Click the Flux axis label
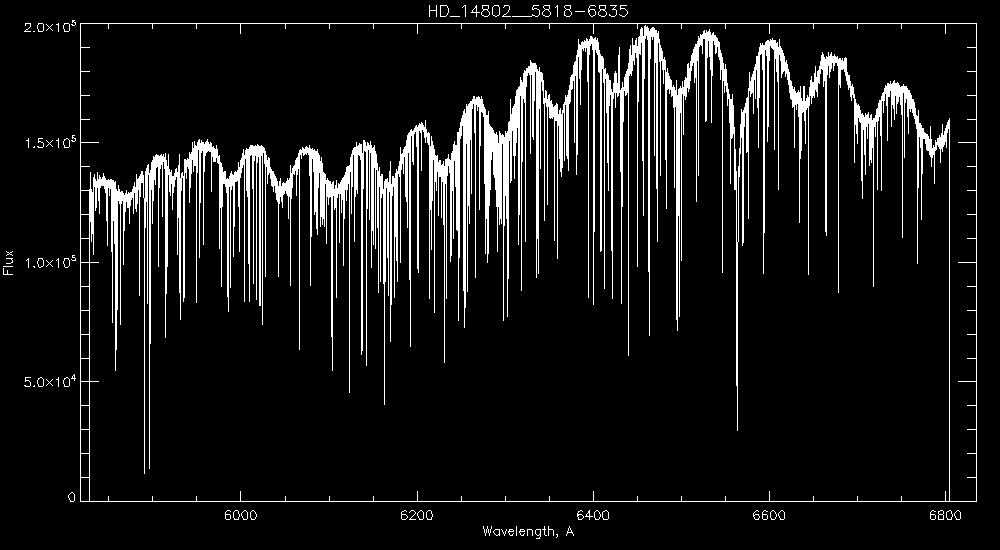The image size is (1000, 550). point(8,262)
